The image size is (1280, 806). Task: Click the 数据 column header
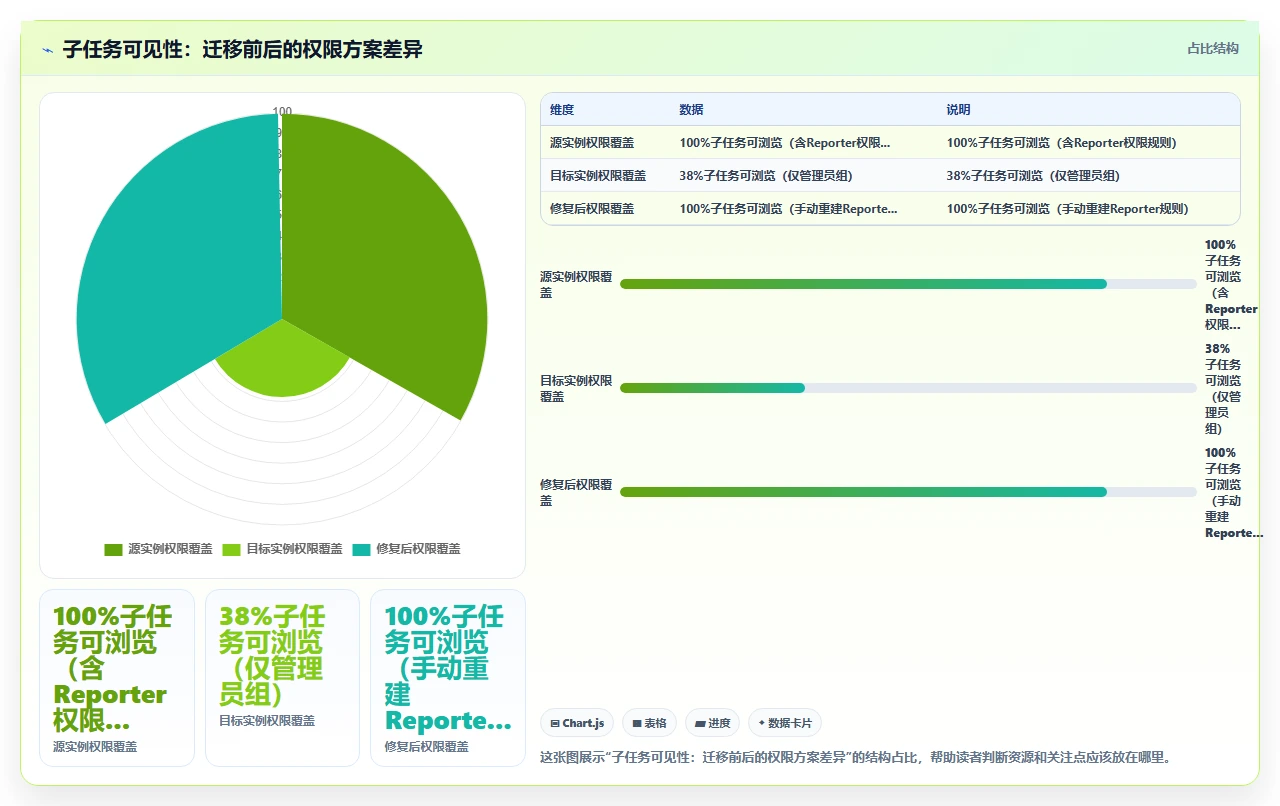pyautogui.click(x=692, y=110)
